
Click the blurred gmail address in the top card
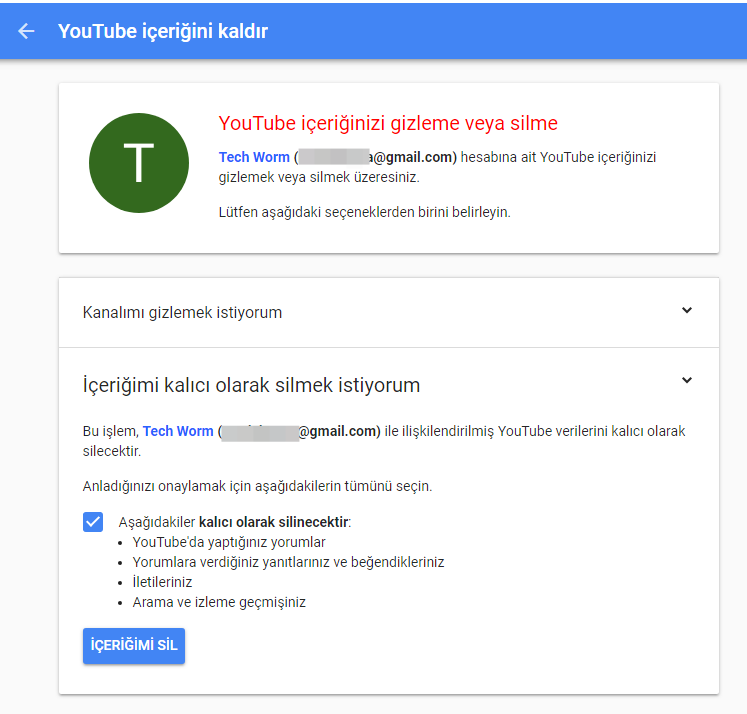click(375, 157)
